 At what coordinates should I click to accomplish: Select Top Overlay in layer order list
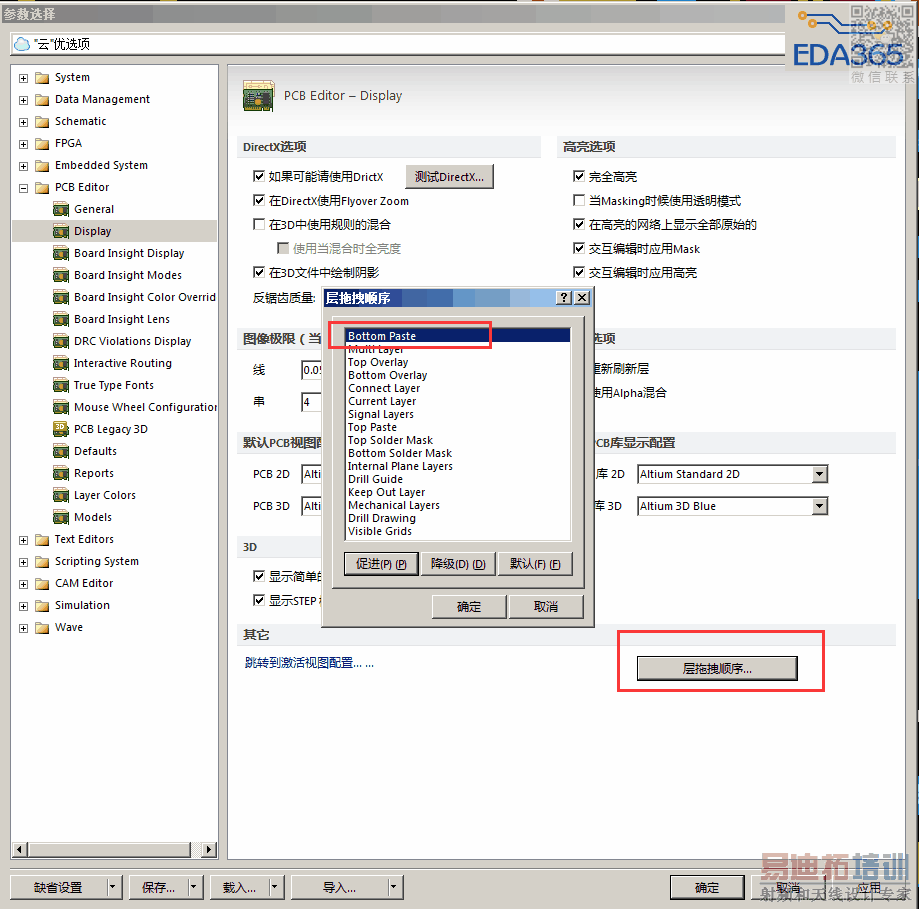[378, 362]
